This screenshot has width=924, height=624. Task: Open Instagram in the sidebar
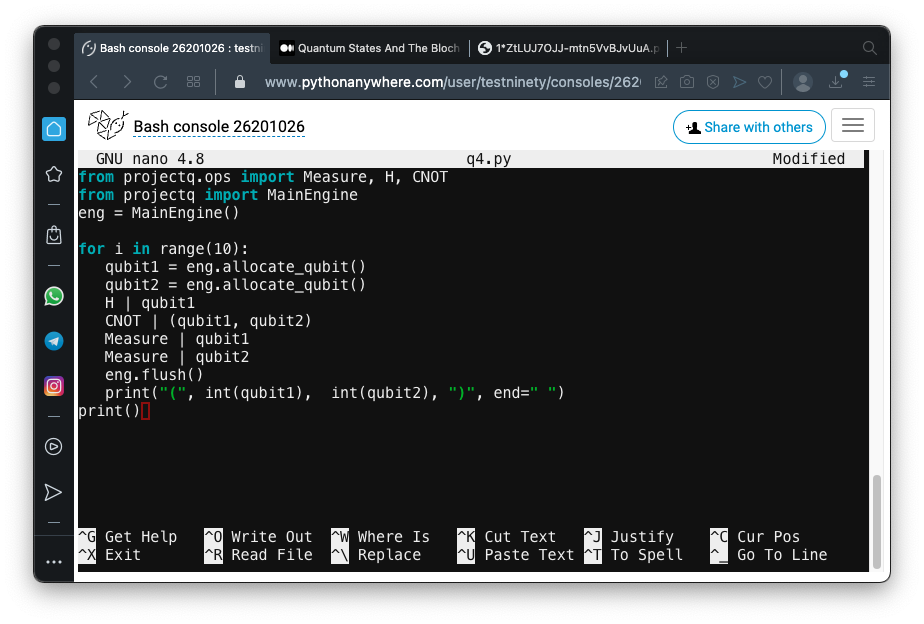point(54,387)
